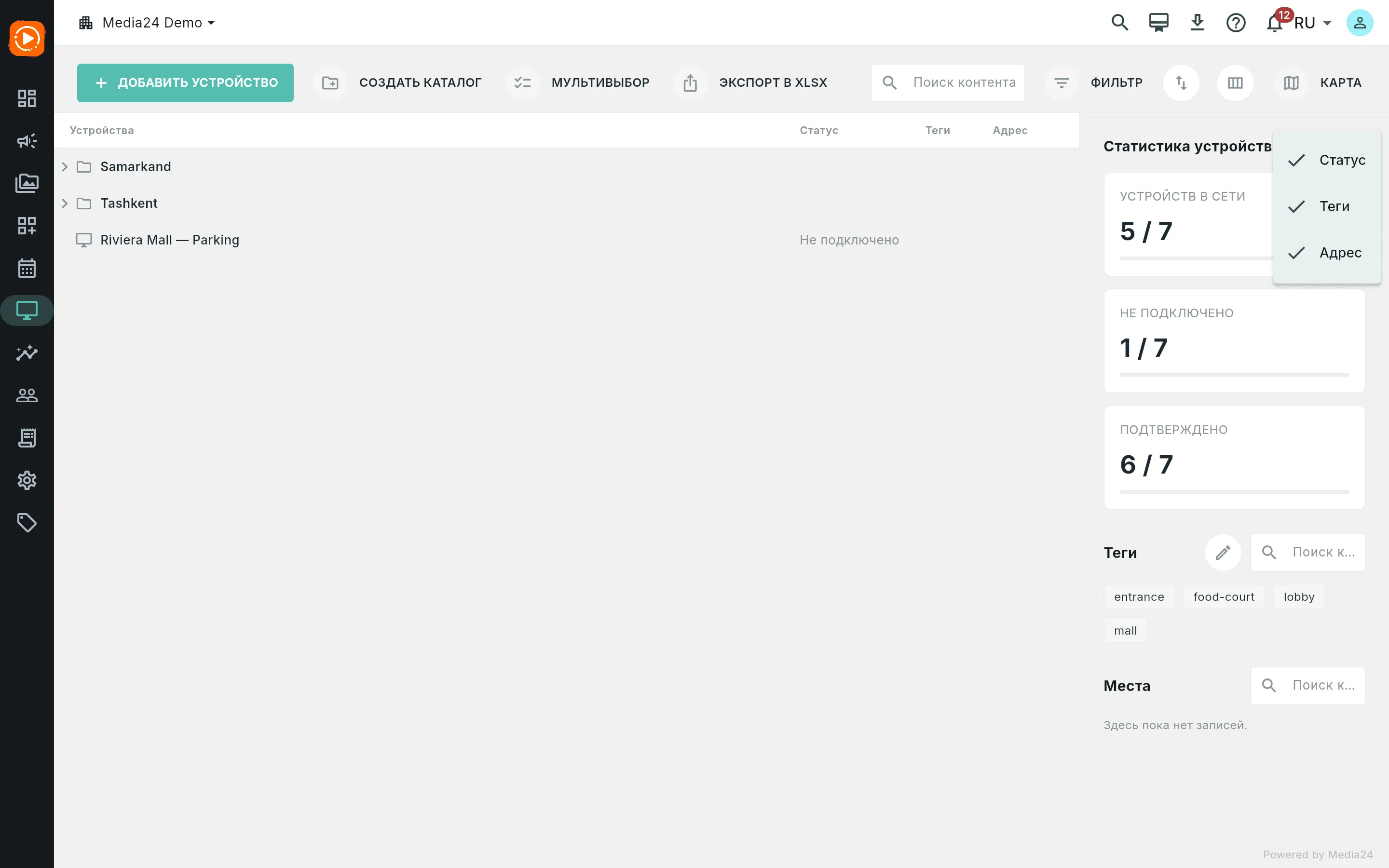Toggle the Статус column checkmark
Screen dimensions: 1389x868
[x=1296, y=160]
